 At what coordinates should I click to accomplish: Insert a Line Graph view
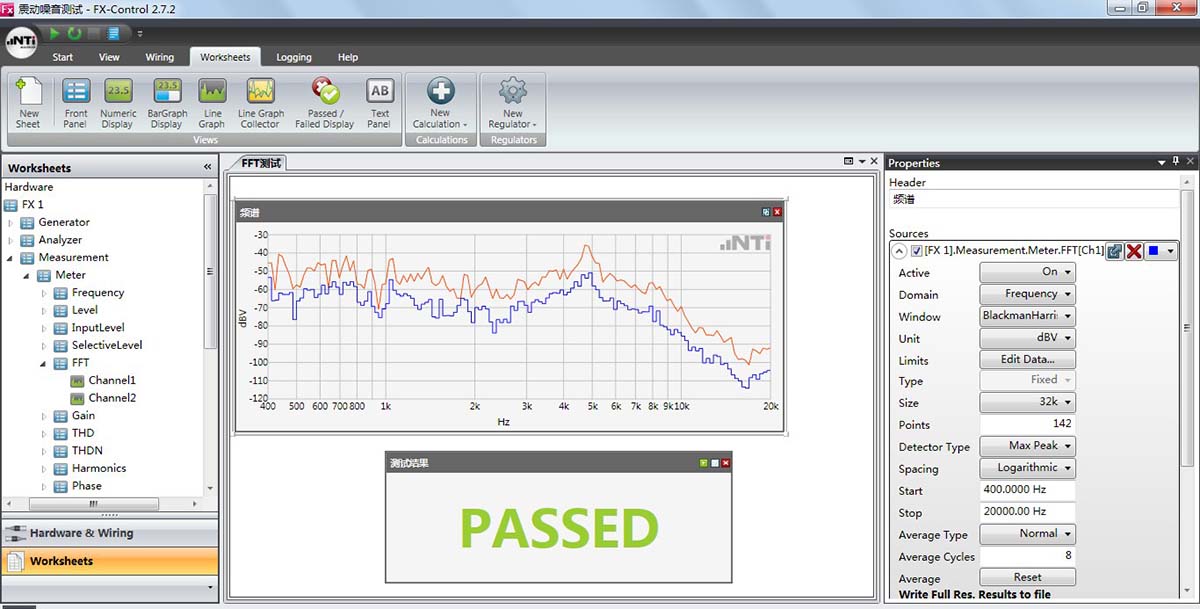tap(211, 103)
